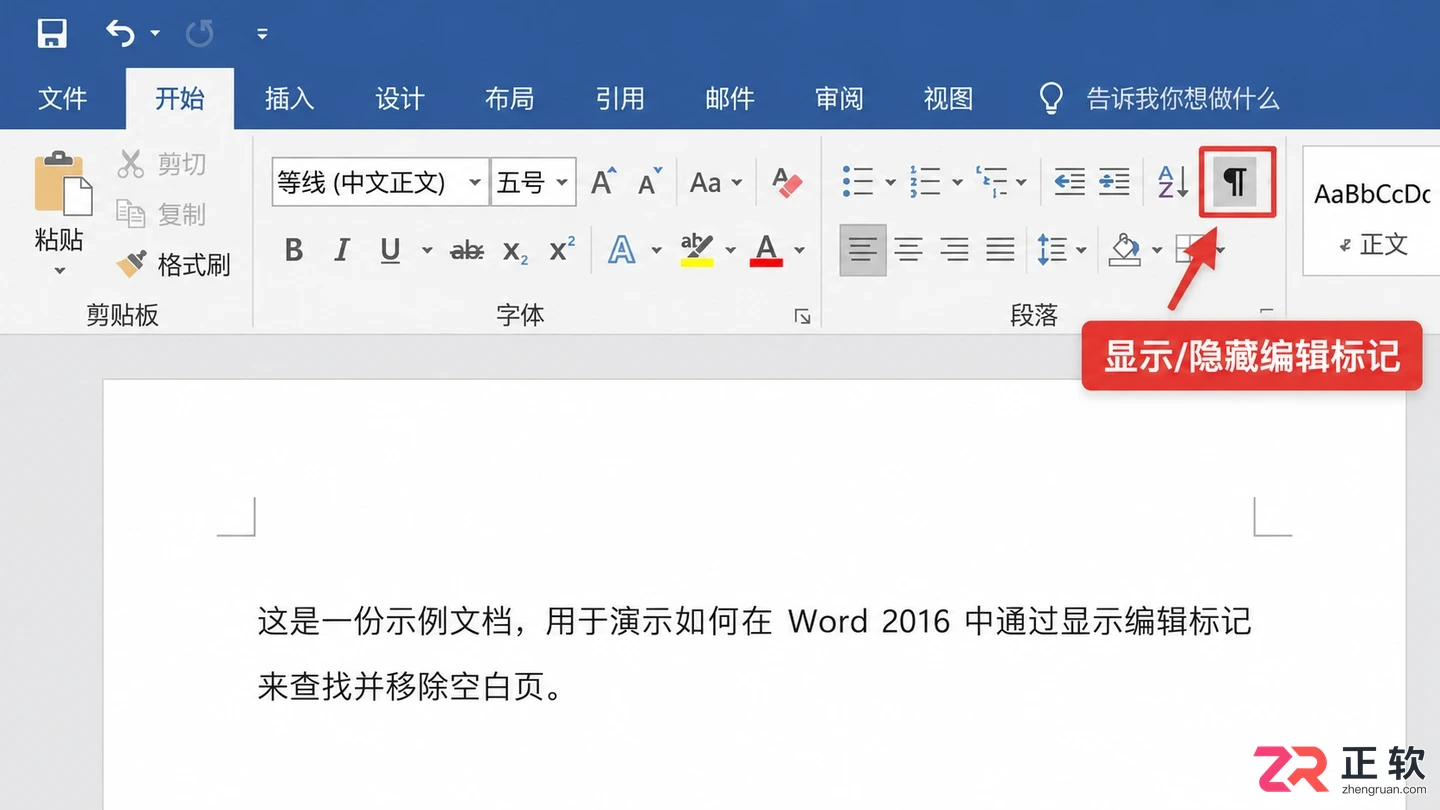Apply the red font color
This screenshot has height=810, width=1440.
coord(767,250)
